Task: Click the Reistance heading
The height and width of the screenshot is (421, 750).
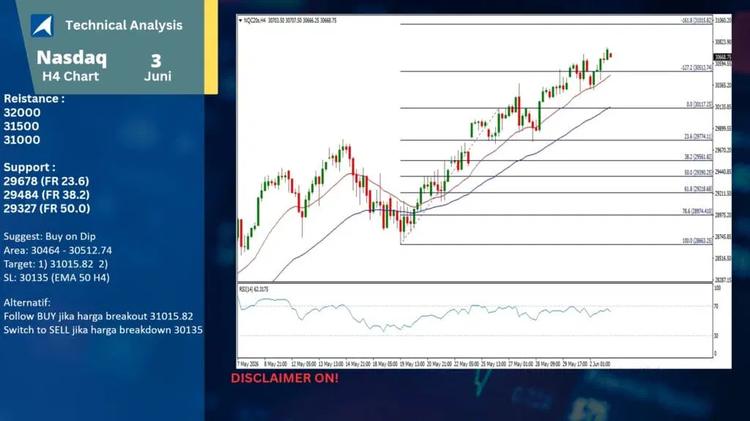Action: 34,99
